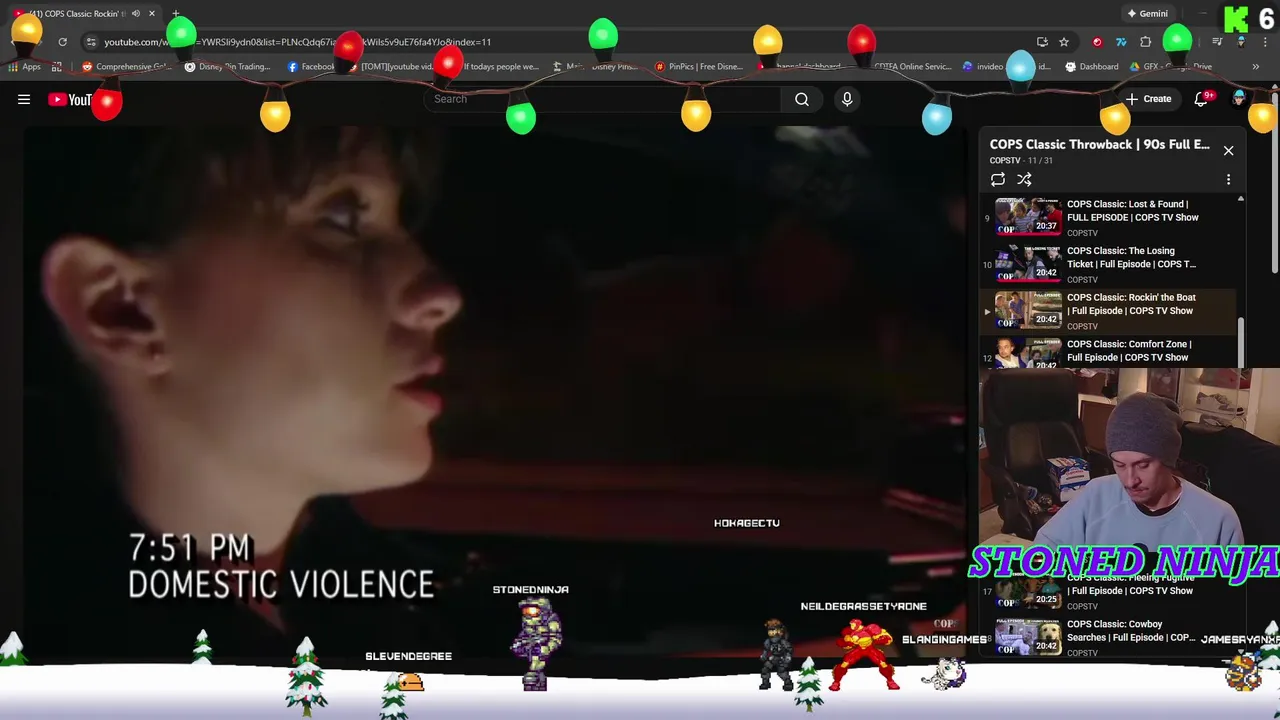The image size is (1280, 720).
Task: Open the Apps bookmarks shortcut
Action: tap(25, 67)
